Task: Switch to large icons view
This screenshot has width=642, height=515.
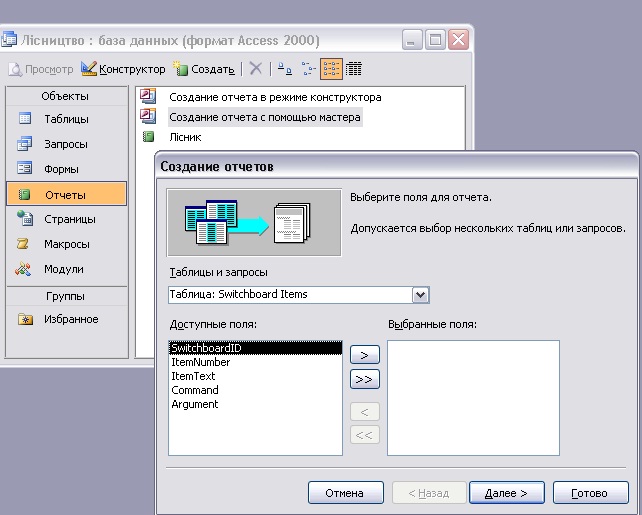Action: click(285, 68)
